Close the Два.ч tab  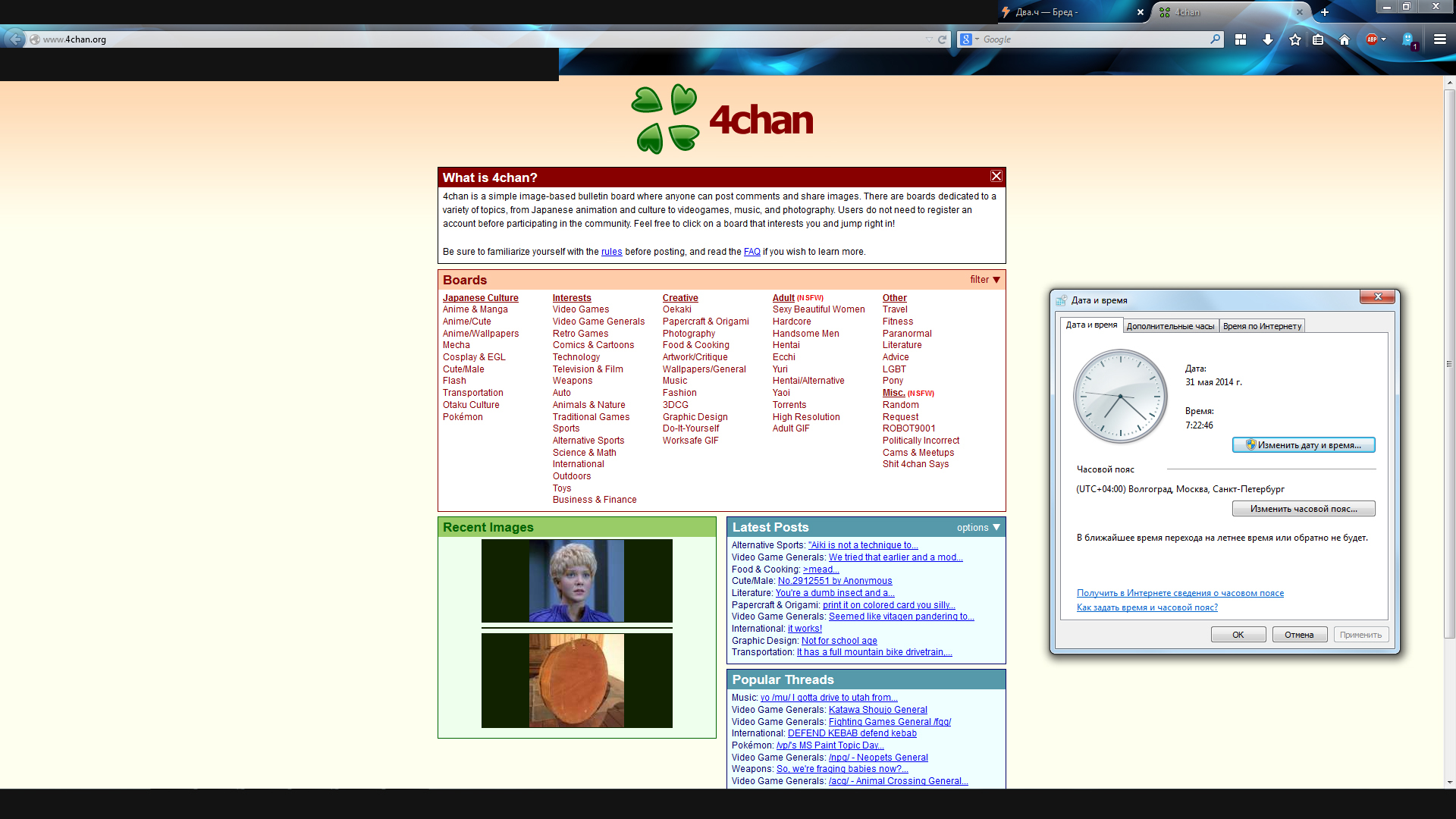(x=1140, y=12)
